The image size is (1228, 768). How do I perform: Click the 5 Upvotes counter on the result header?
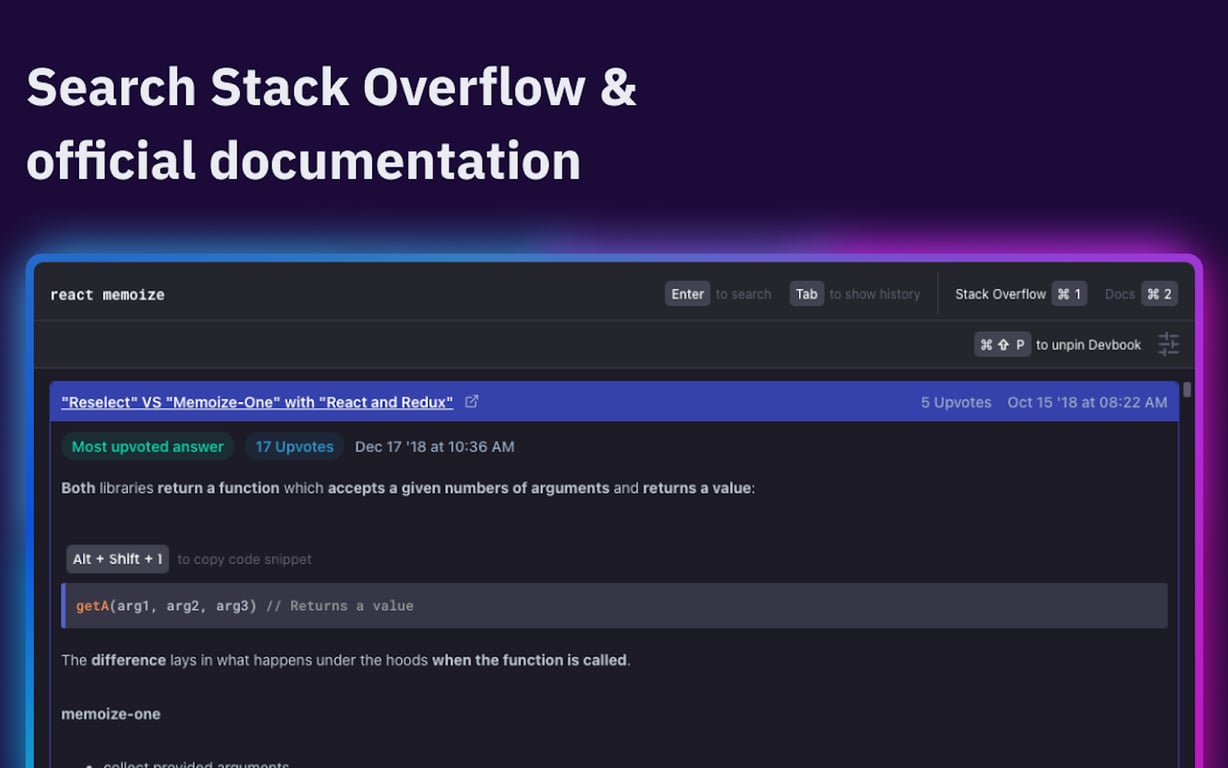(x=956, y=402)
